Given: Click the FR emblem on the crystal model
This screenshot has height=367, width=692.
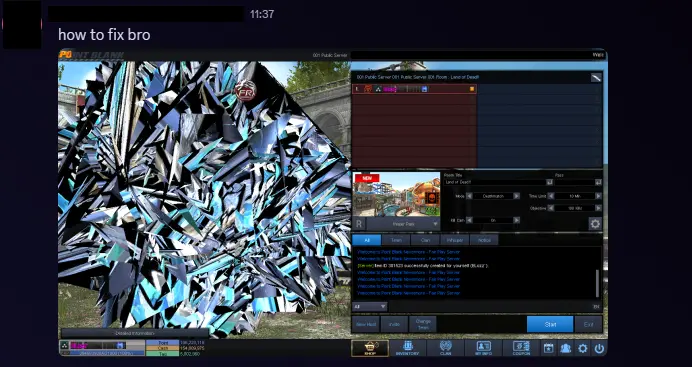Looking at the screenshot, I should coord(245,90).
